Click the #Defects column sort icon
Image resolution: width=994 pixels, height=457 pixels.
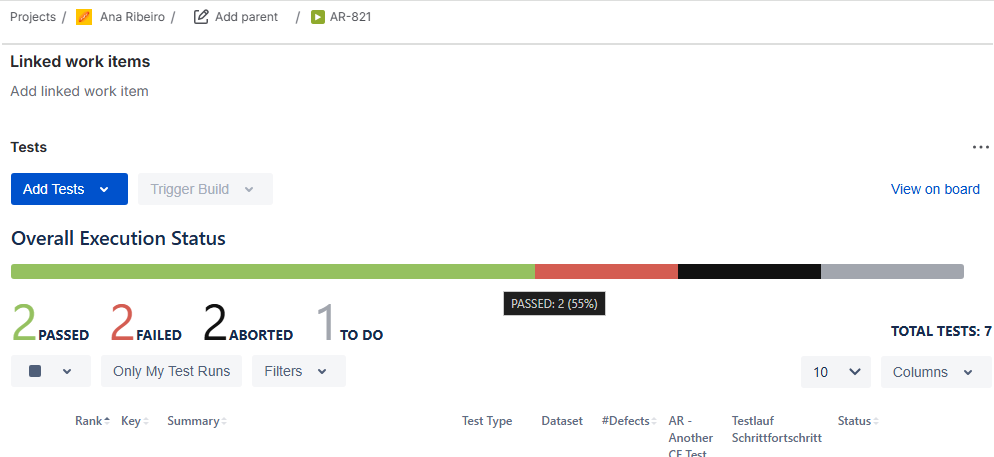pos(654,421)
